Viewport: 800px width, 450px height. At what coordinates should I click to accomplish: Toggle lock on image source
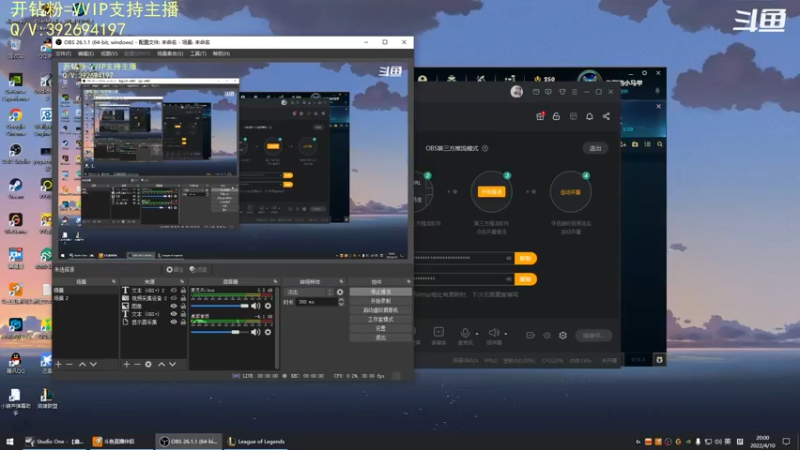tap(183, 306)
